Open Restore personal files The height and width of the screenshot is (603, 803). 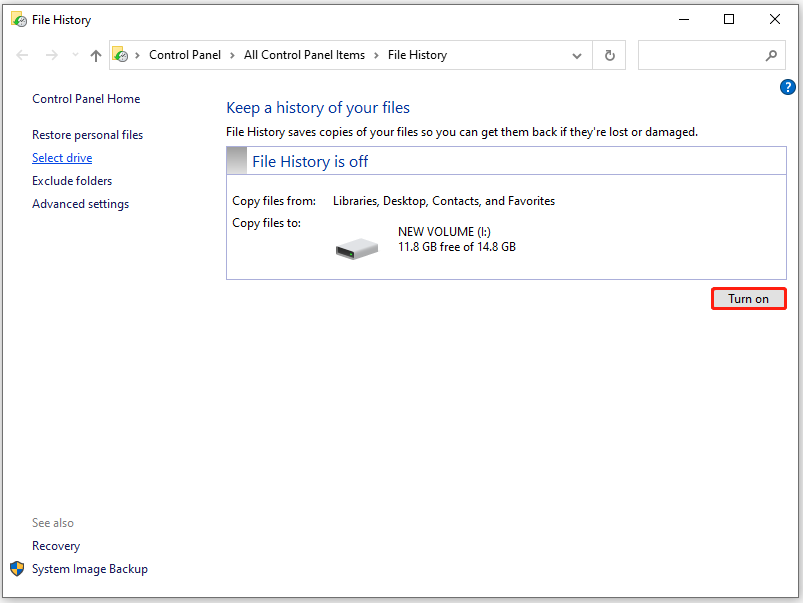[88, 135]
